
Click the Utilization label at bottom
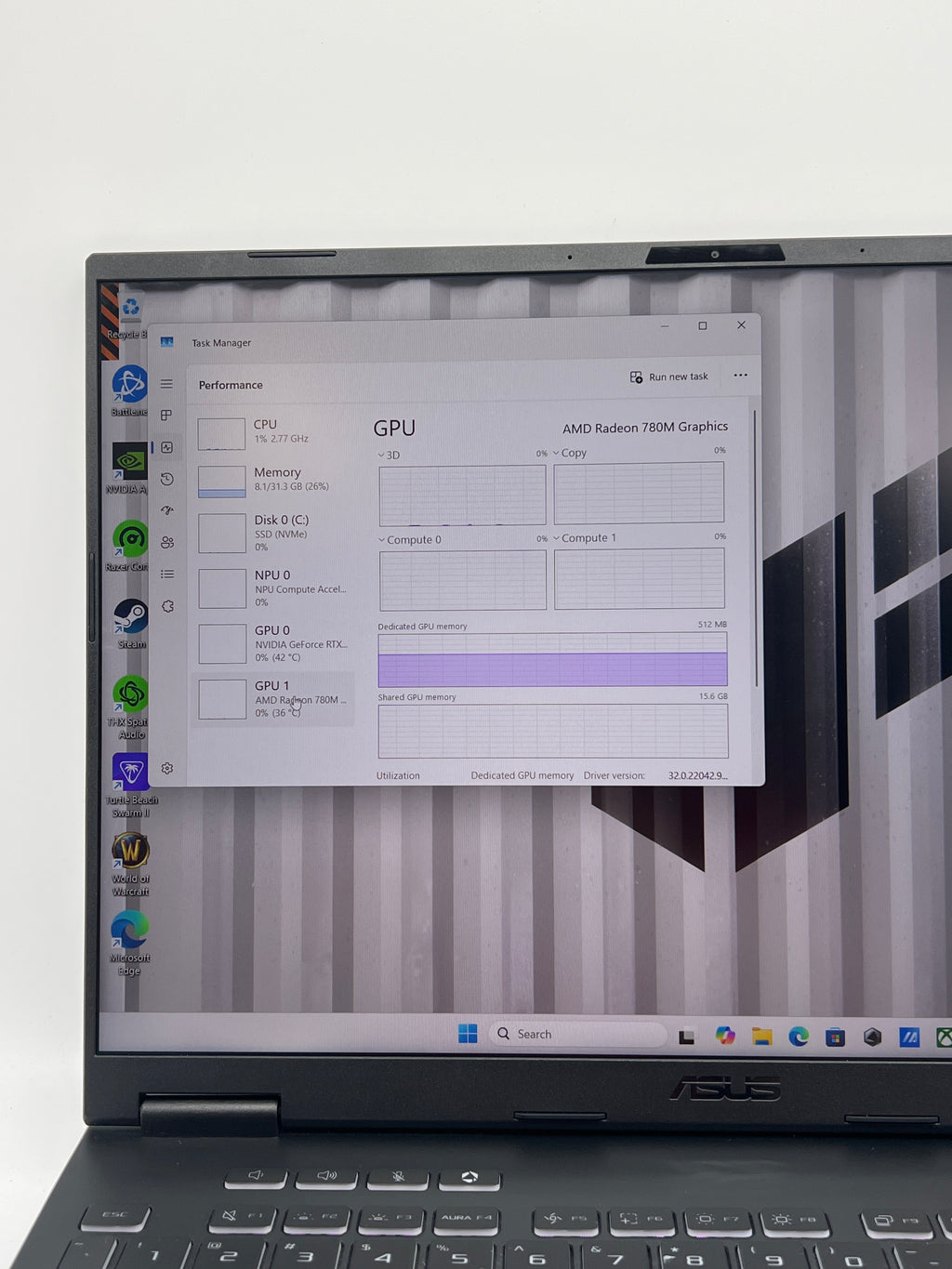(x=398, y=775)
